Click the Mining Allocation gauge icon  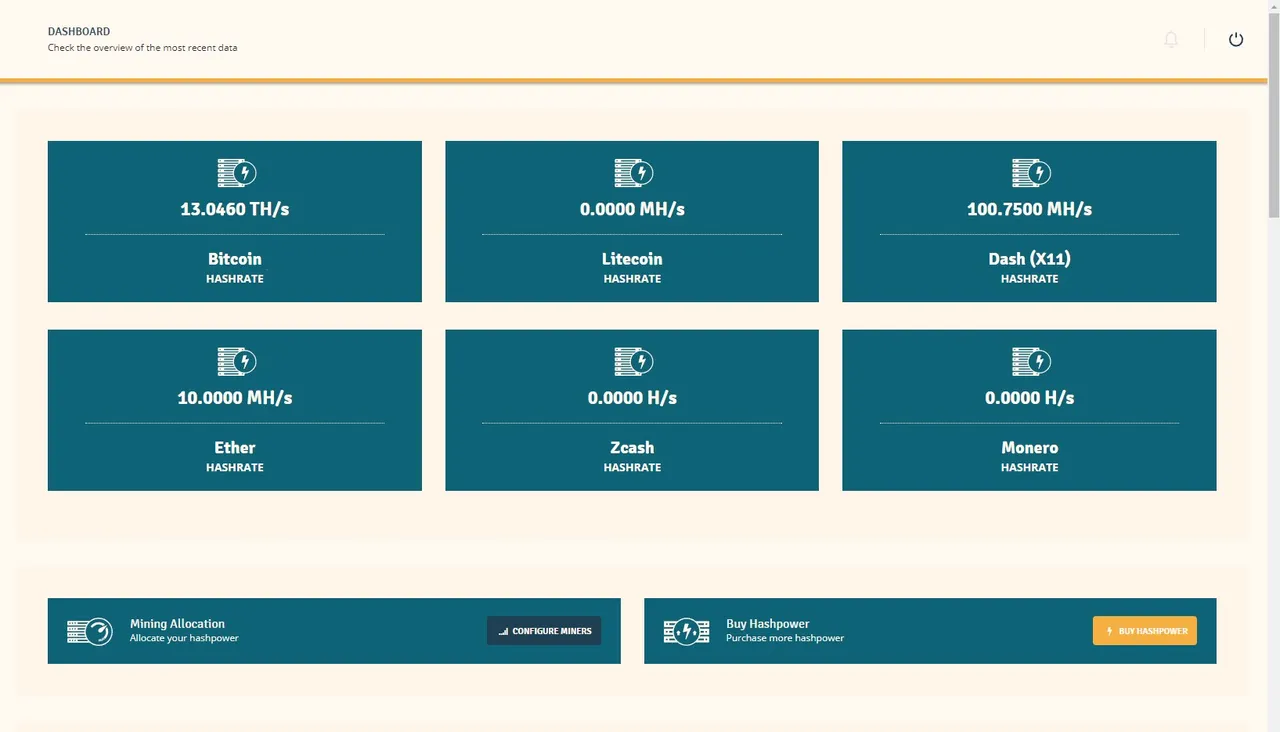(x=90, y=631)
